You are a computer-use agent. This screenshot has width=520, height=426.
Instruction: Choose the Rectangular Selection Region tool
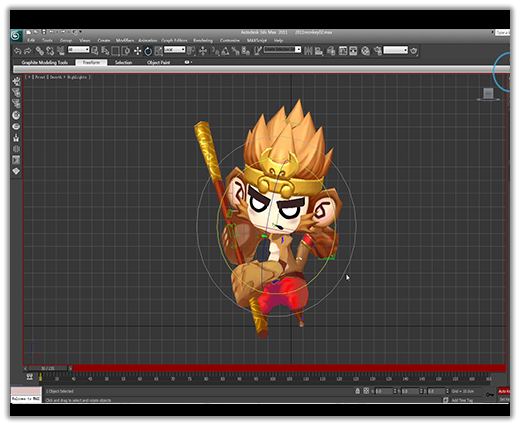tap(115, 51)
